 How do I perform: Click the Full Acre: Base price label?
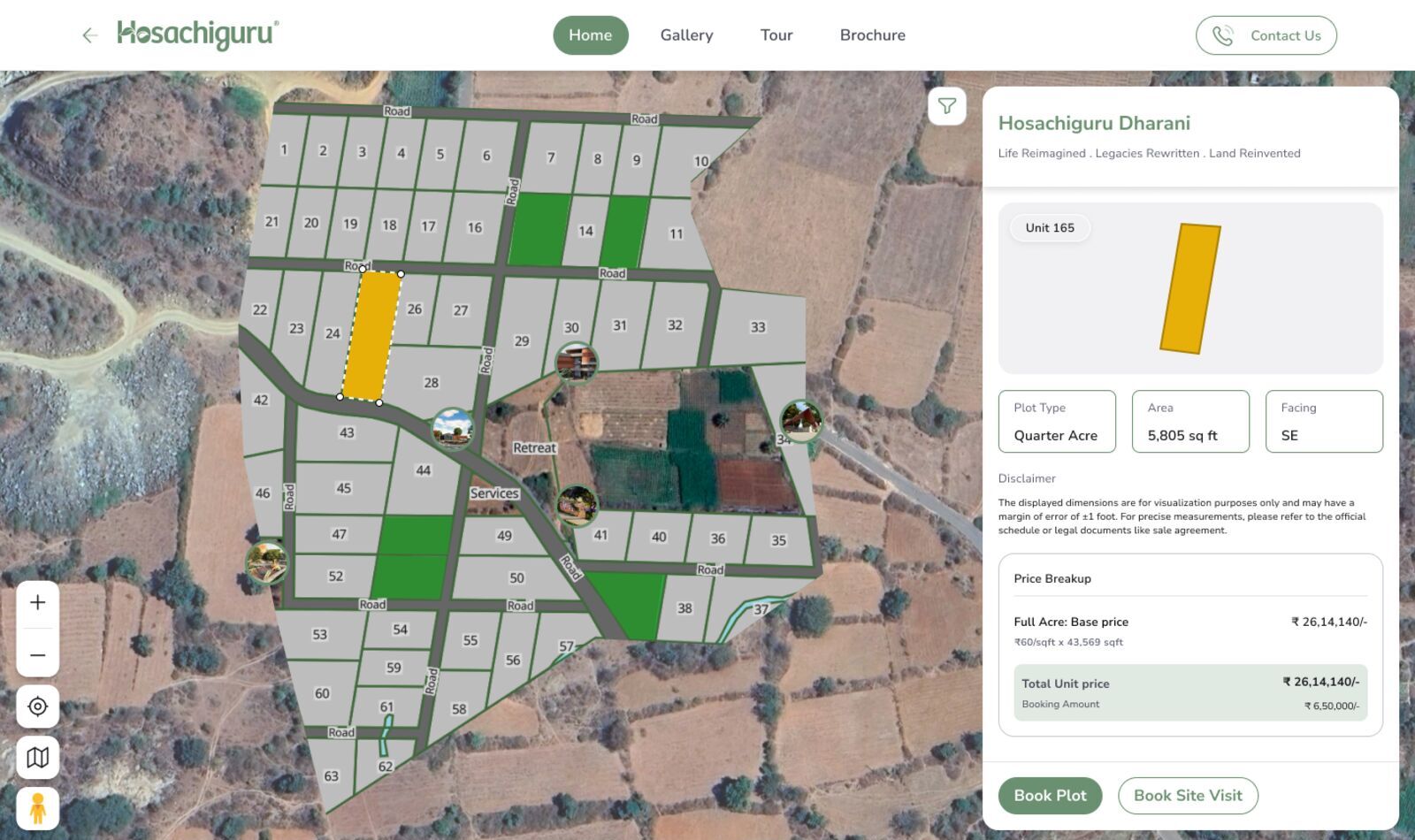(x=1071, y=622)
